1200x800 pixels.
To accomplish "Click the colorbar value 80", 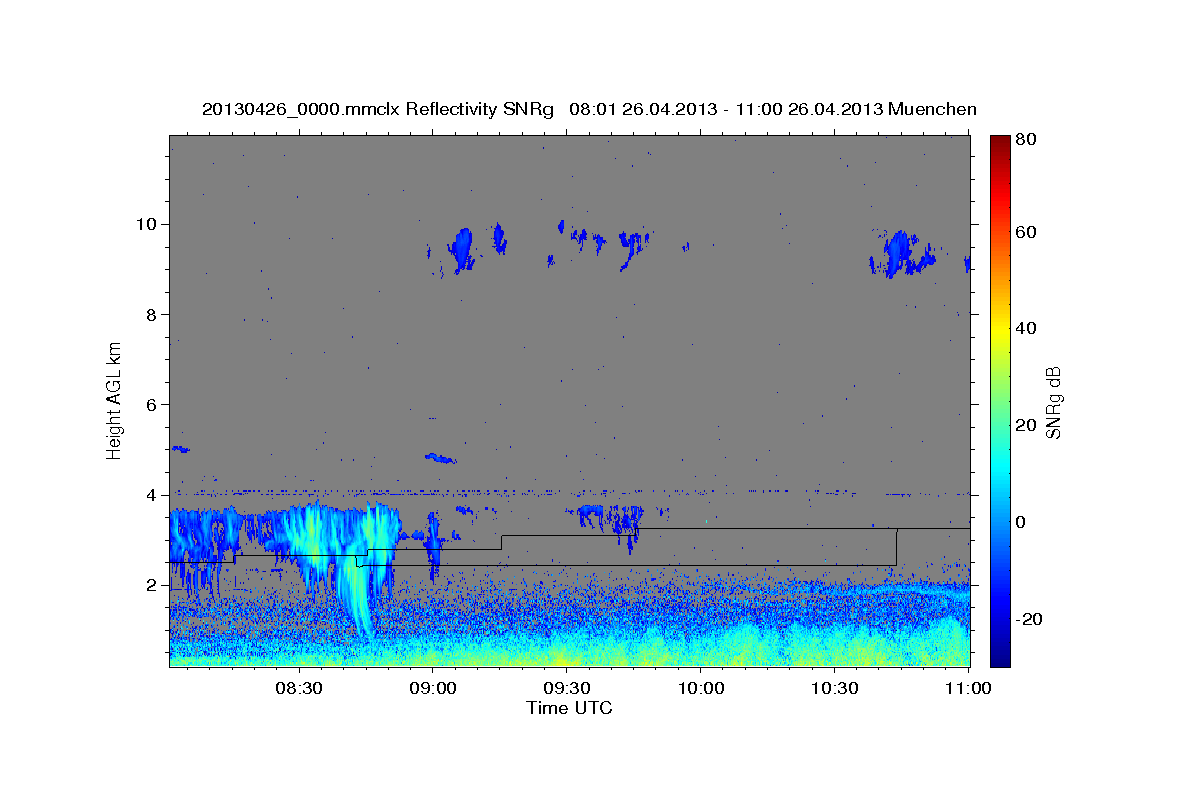I will [x=1025, y=140].
